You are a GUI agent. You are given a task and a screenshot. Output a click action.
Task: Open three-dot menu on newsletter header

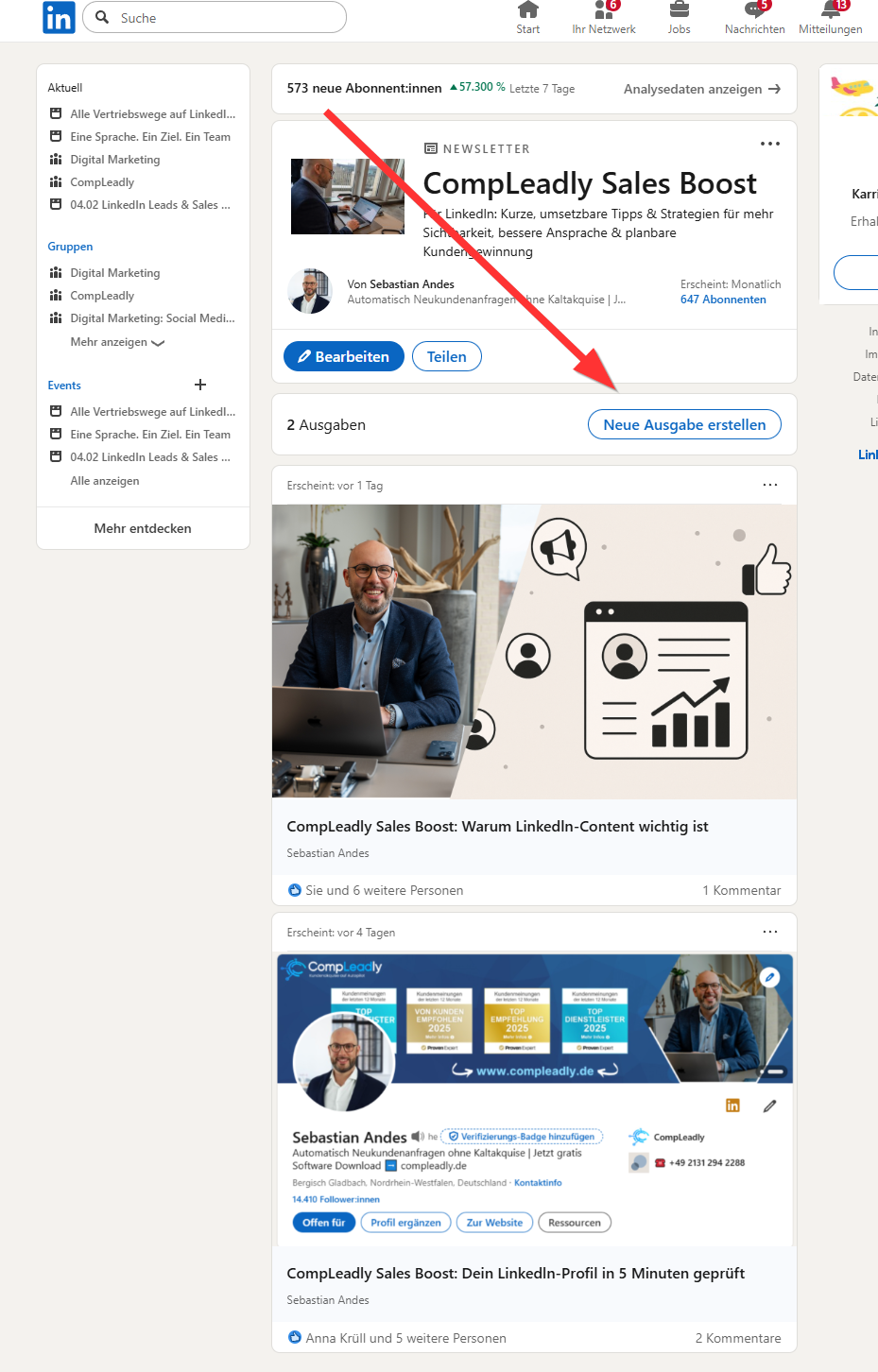click(770, 144)
